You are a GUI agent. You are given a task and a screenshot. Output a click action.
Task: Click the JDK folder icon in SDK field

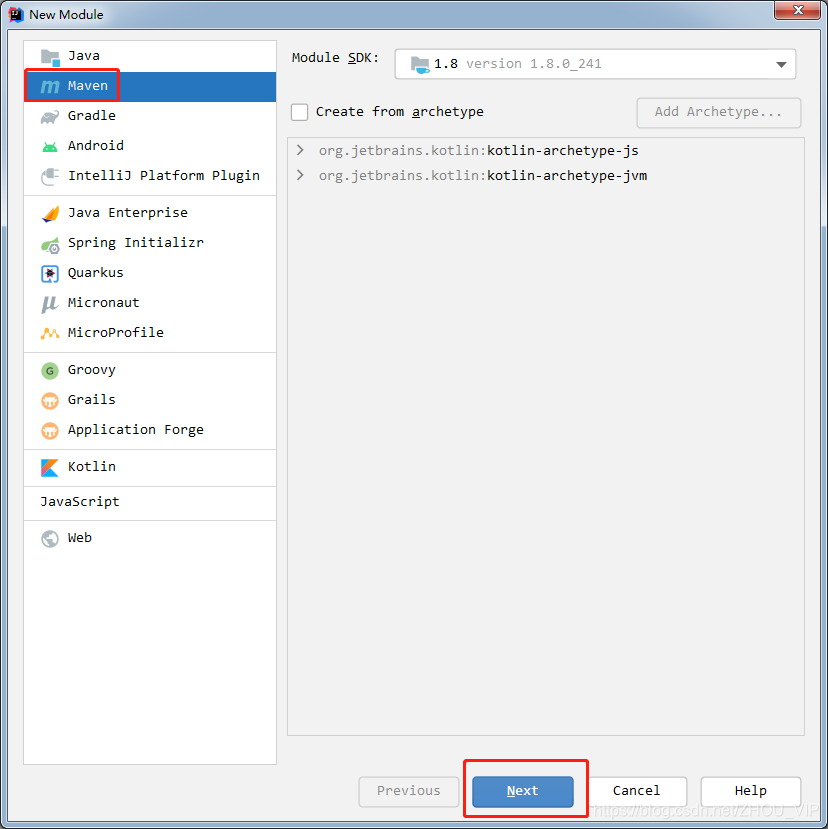420,65
